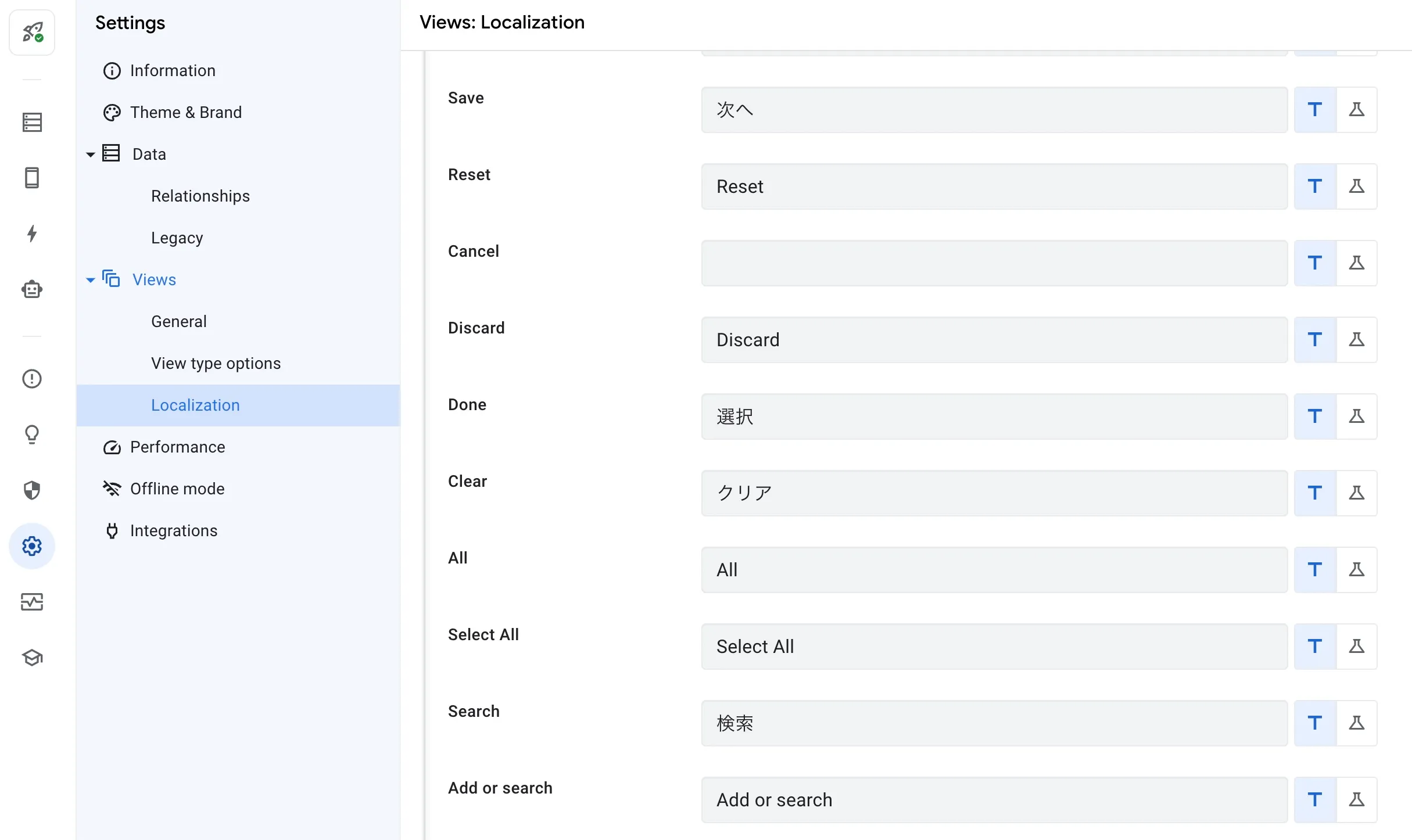Open the Chat apps robot icon

click(32, 289)
